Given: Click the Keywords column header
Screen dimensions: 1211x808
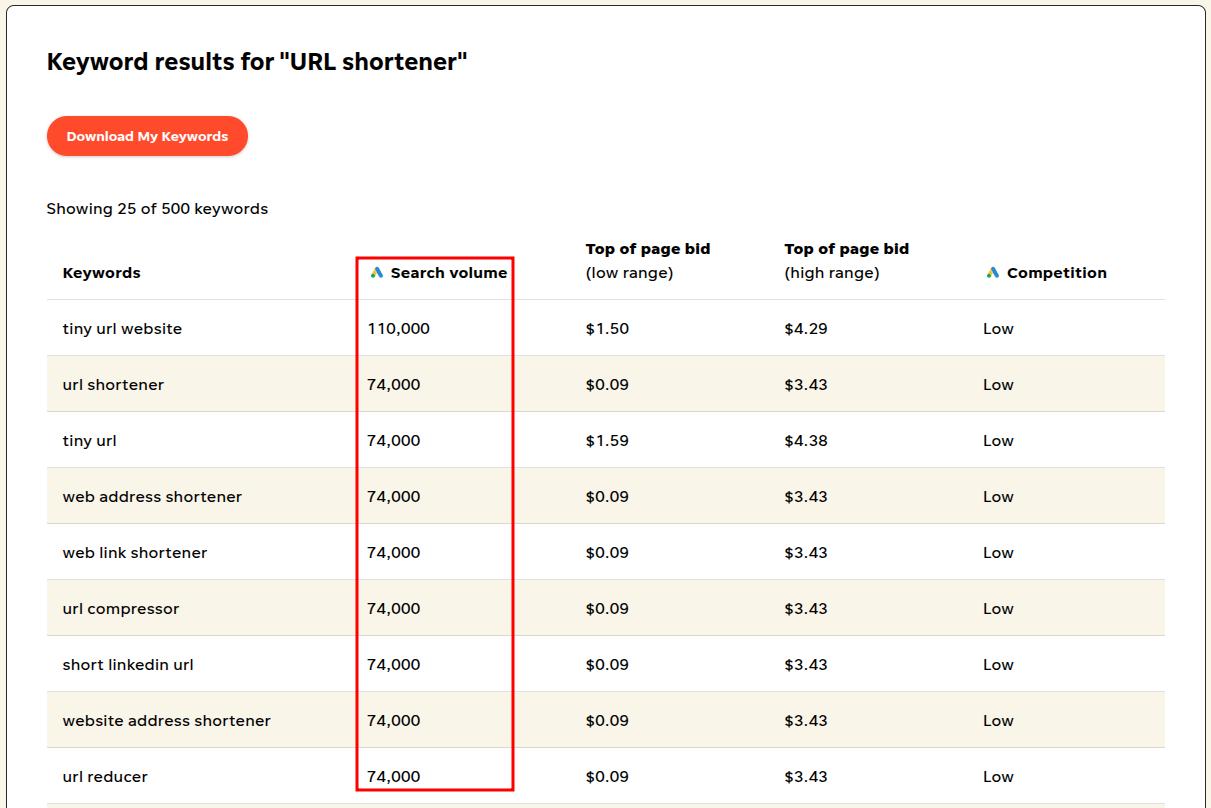Looking at the screenshot, I should point(101,272).
